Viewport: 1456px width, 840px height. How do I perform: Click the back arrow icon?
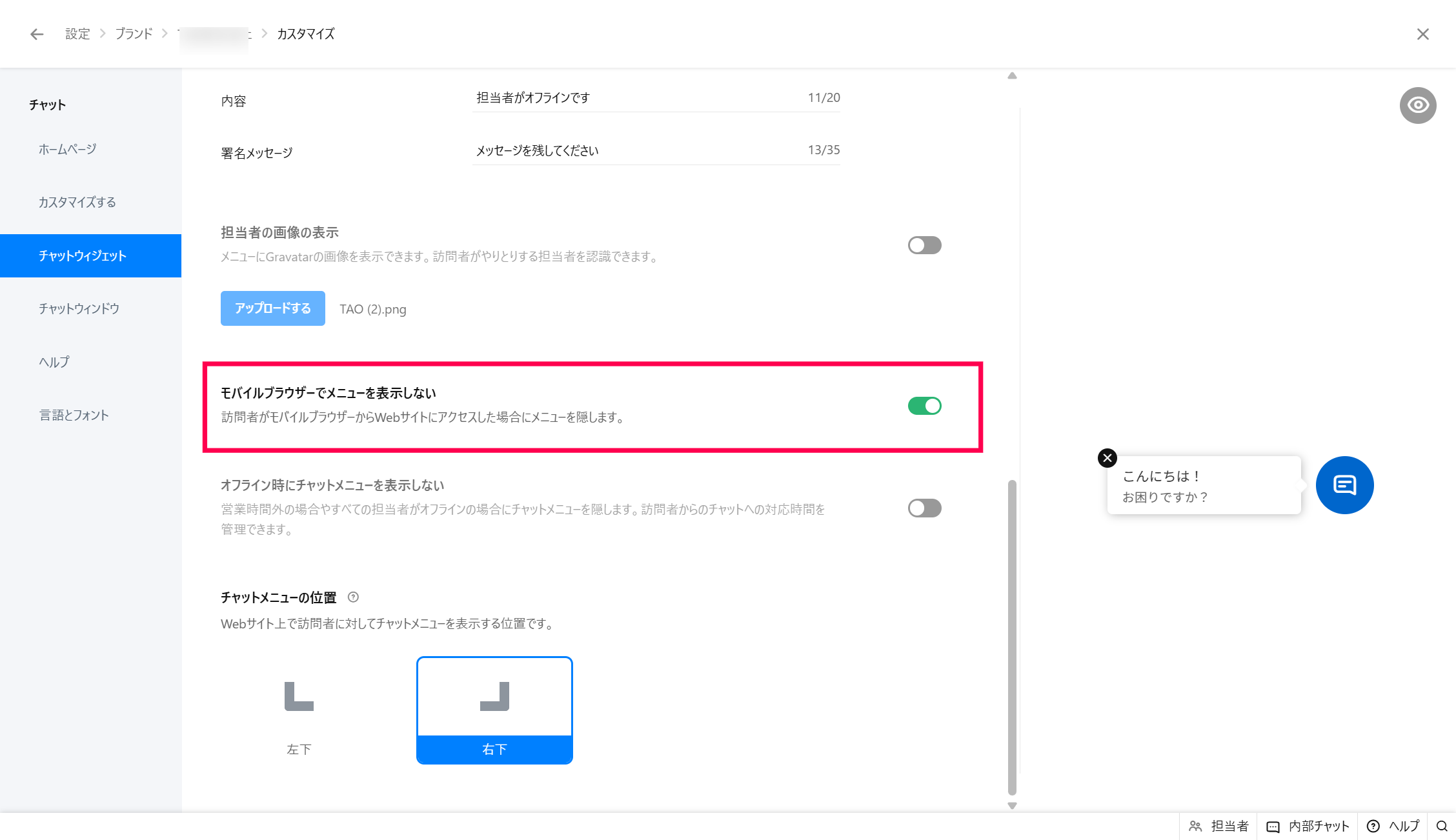[37, 34]
